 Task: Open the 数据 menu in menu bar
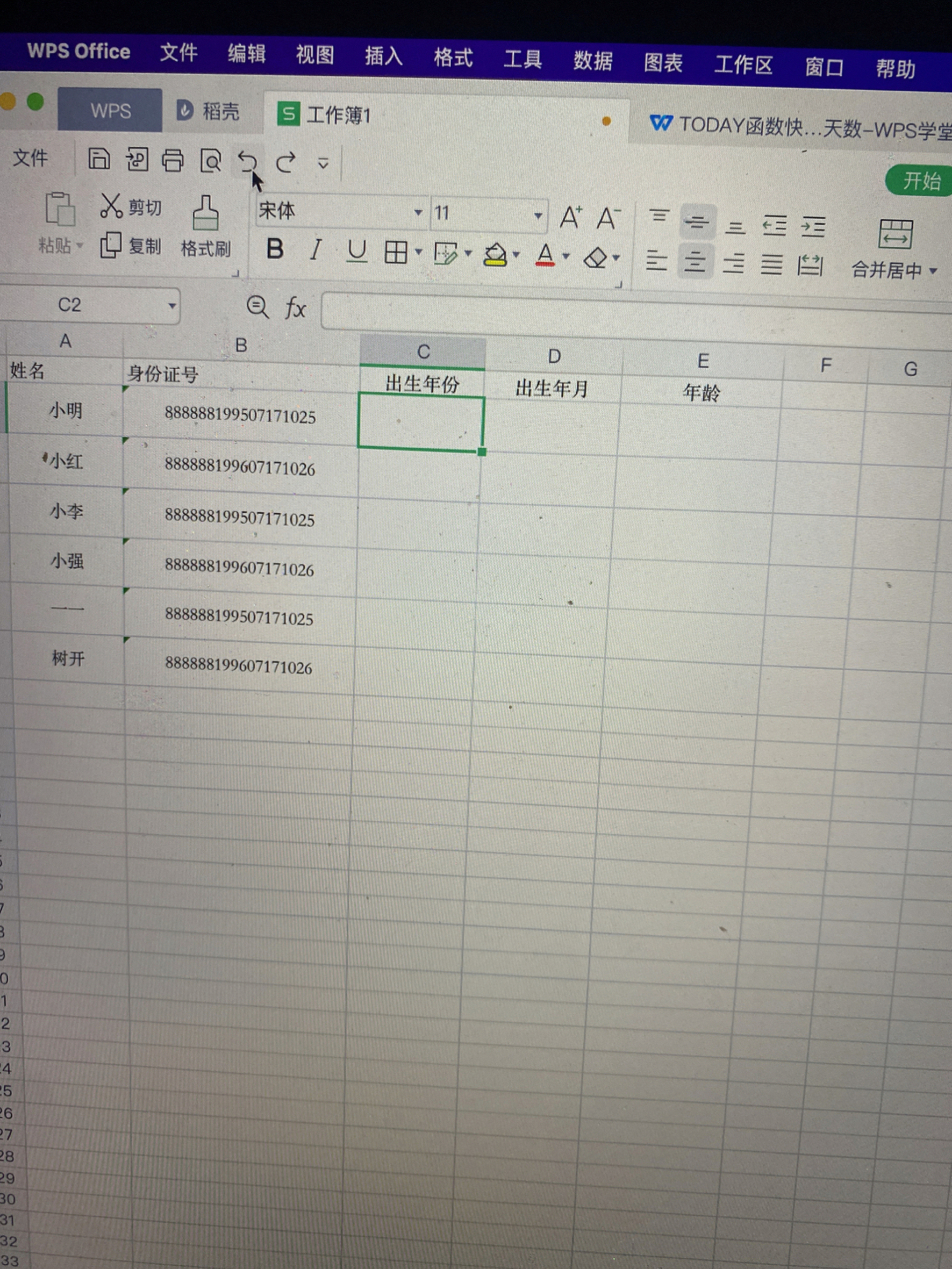(593, 61)
